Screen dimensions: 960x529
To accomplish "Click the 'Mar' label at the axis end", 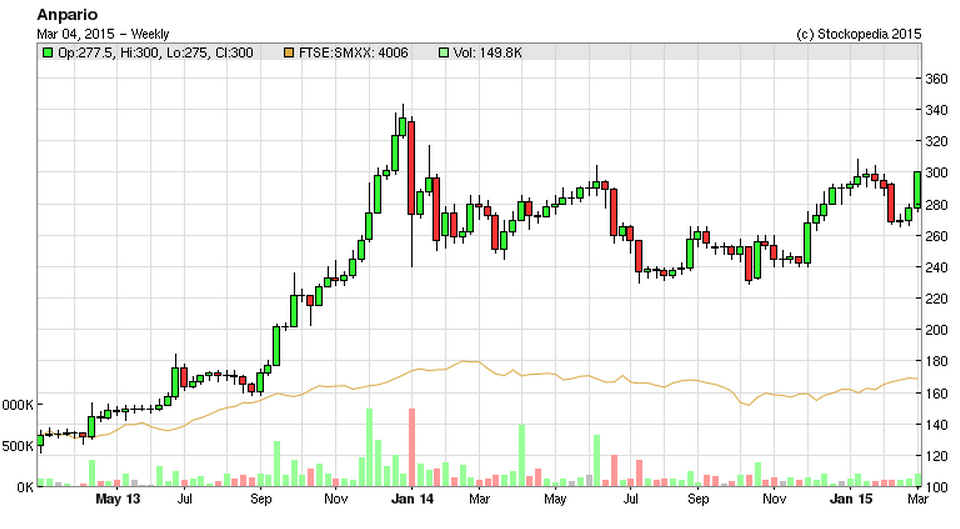I will tap(918, 500).
